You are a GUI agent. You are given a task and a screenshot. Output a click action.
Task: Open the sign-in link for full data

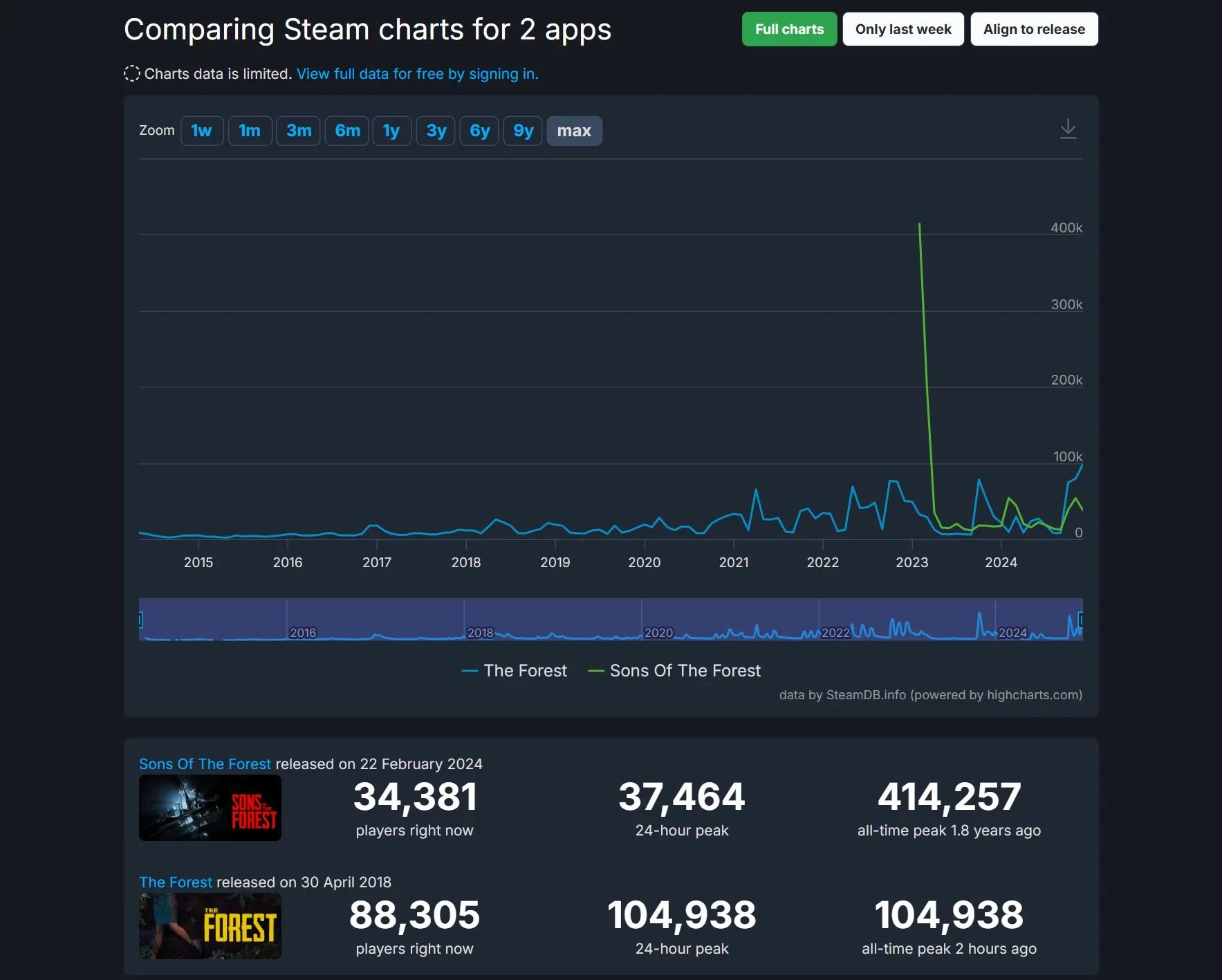417,74
